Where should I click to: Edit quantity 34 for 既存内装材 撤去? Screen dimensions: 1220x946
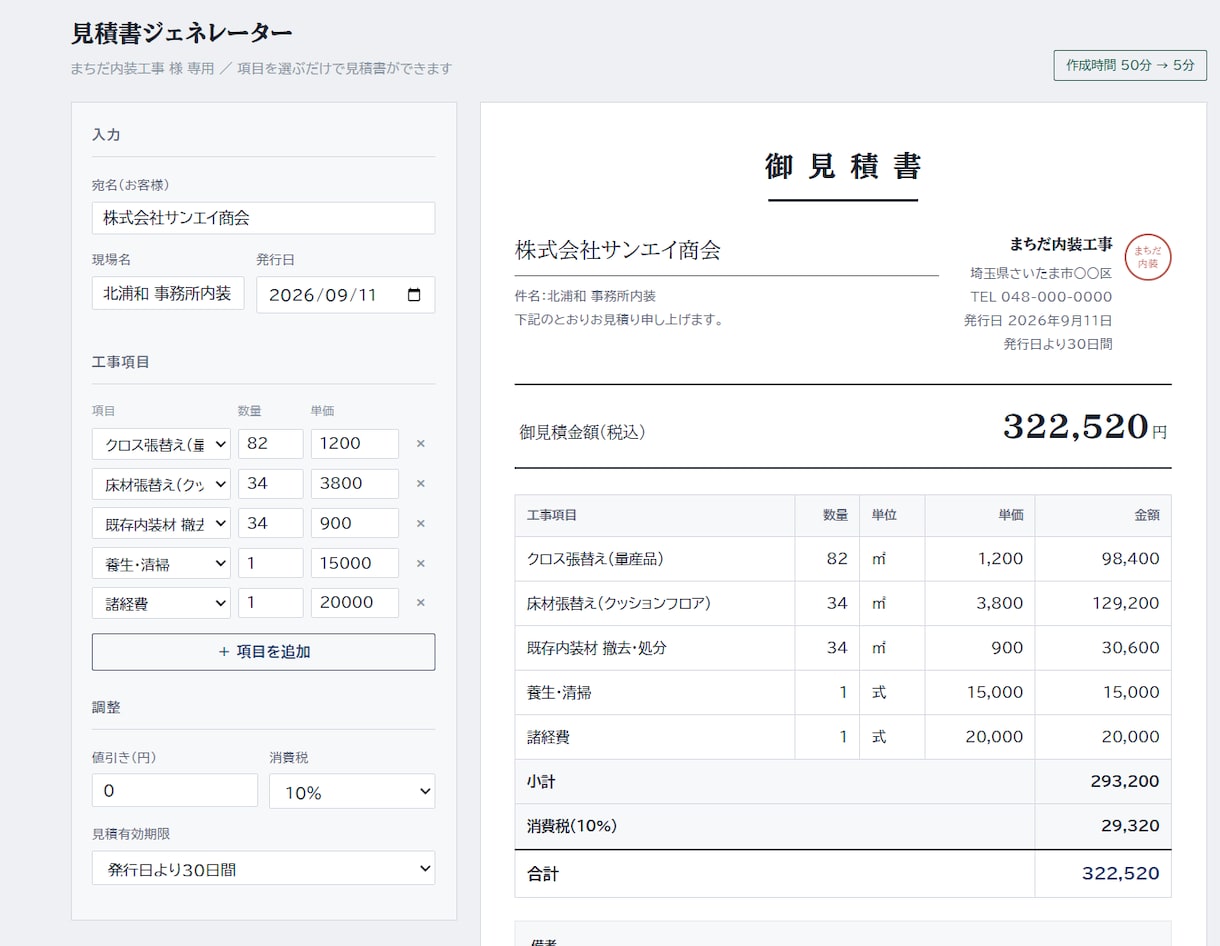(x=271, y=523)
